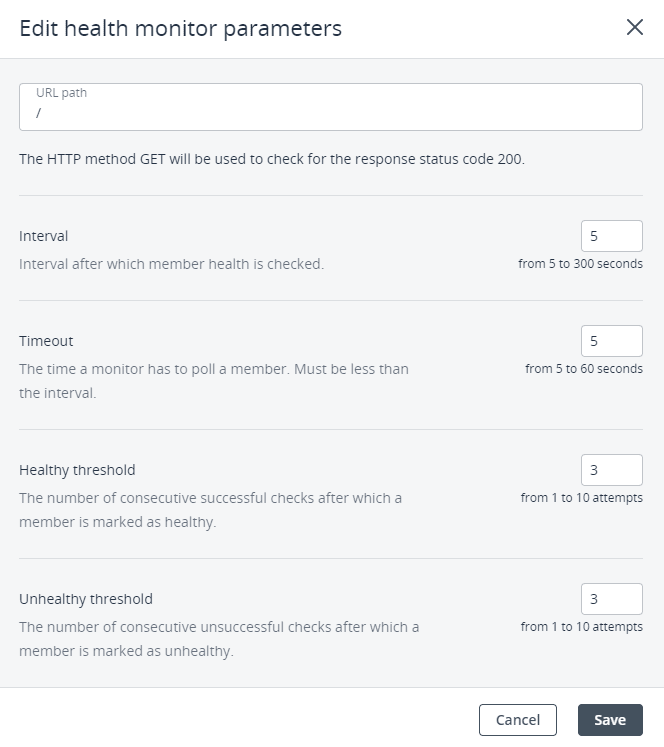This screenshot has width=664, height=747.
Task: Select the Timeout value box
Action: coord(611,341)
